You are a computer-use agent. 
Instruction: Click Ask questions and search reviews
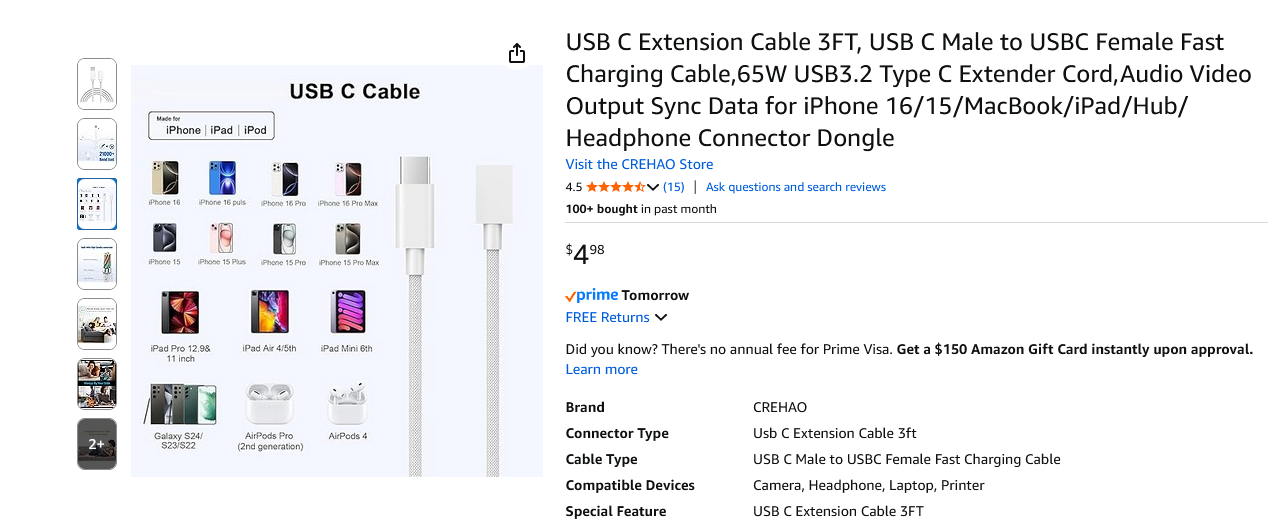[x=795, y=187]
